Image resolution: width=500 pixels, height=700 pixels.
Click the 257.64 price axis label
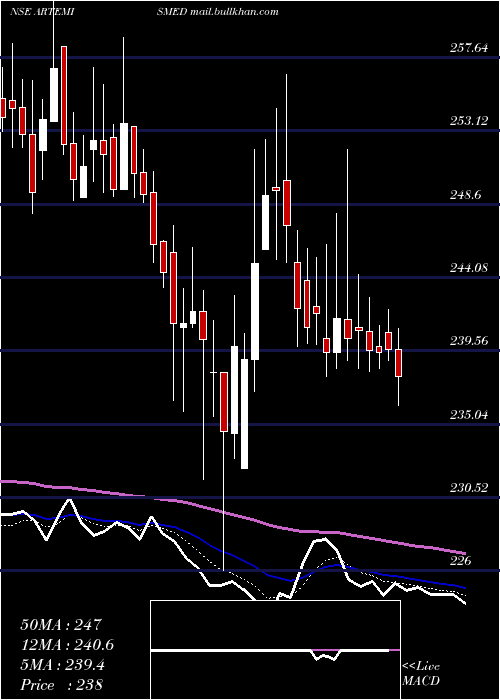pyautogui.click(x=469, y=47)
